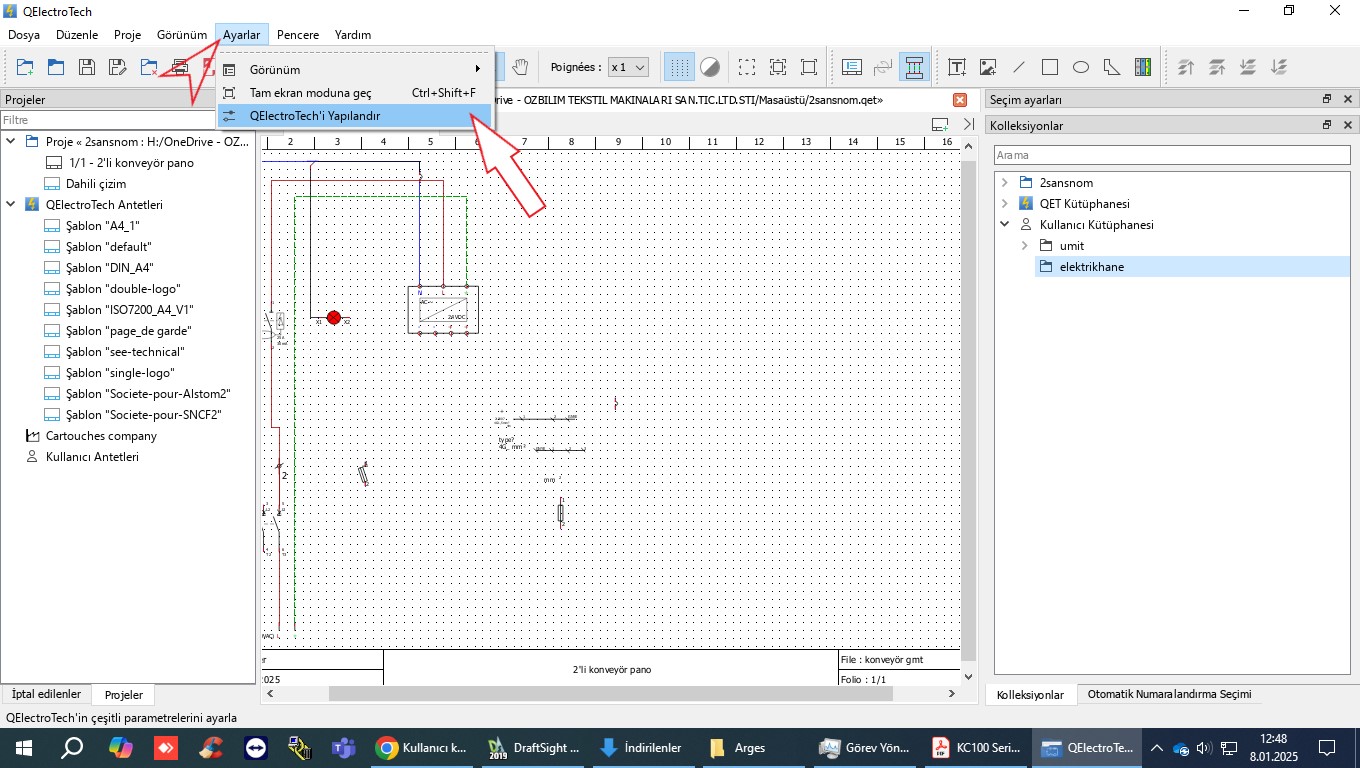The width and height of the screenshot is (1360, 768).
Task: Toggle the background color contrast button
Action: [x=710, y=67]
